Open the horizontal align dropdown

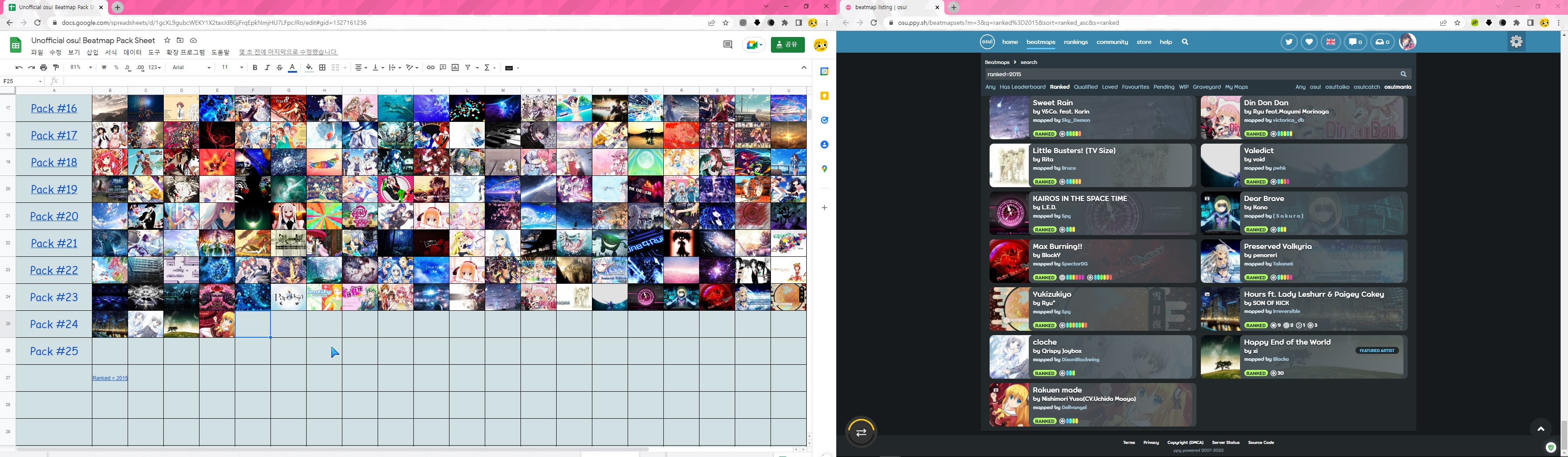[x=361, y=67]
